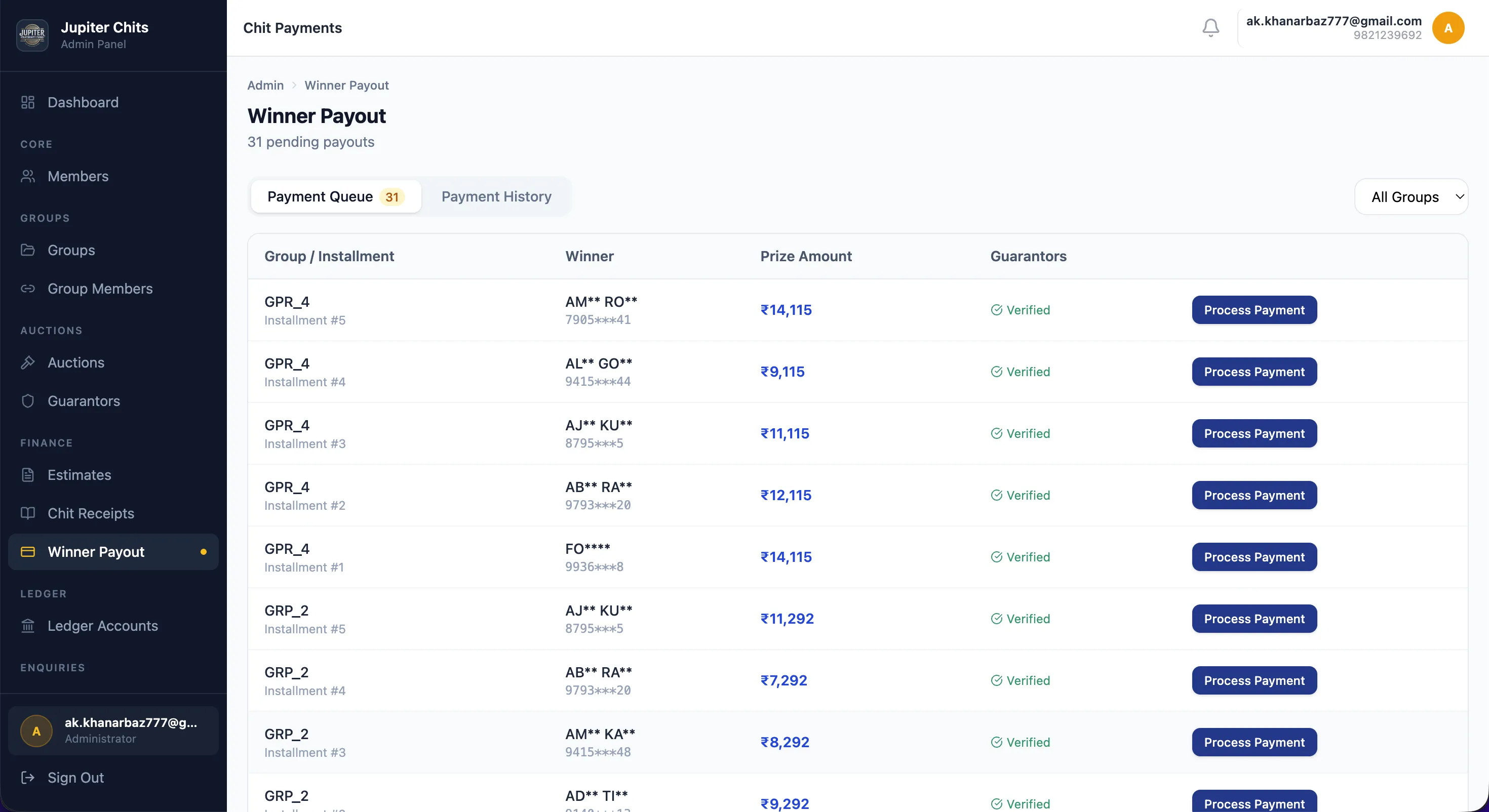This screenshot has height=812, width=1489.
Task: Click the notification bell icon
Action: (x=1210, y=28)
